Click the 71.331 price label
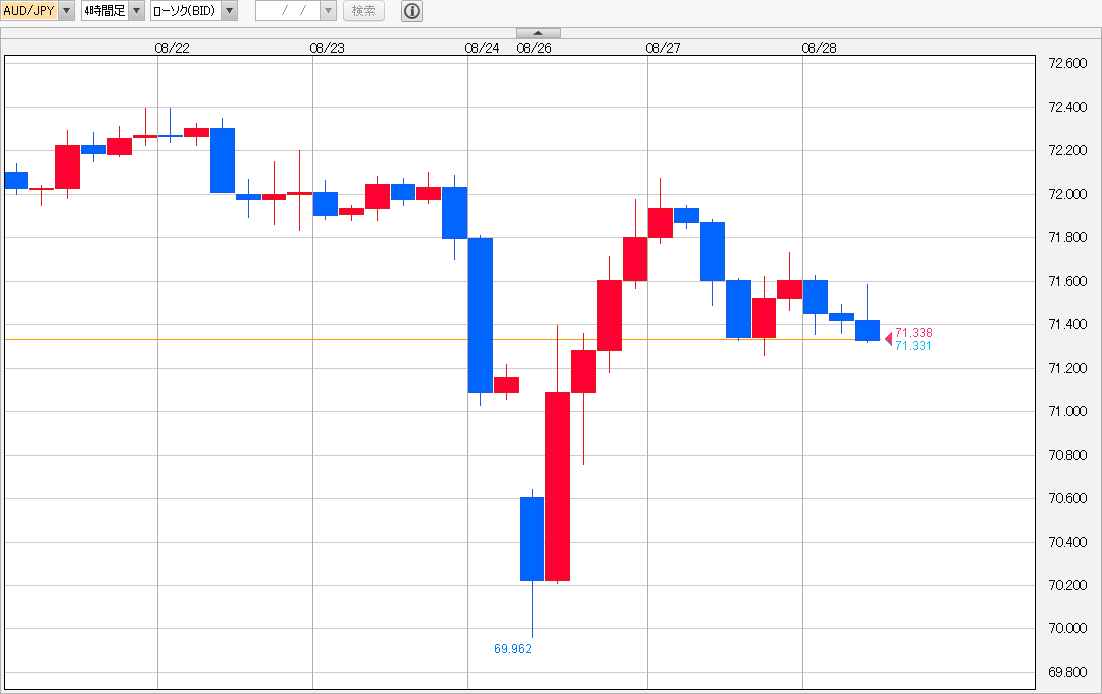This screenshot has height=694, width=1102. tap(914, 346)
